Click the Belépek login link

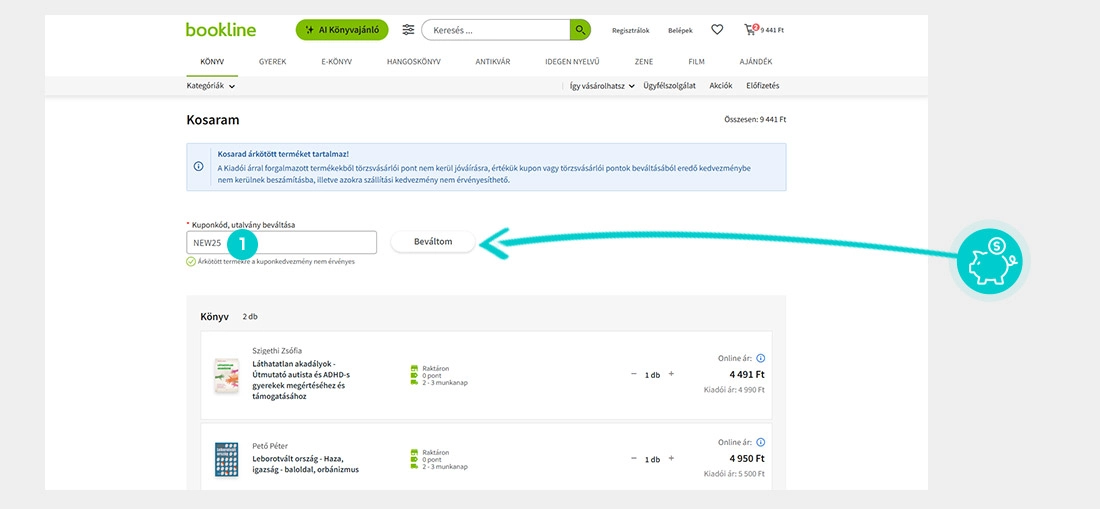coord(680,30)
